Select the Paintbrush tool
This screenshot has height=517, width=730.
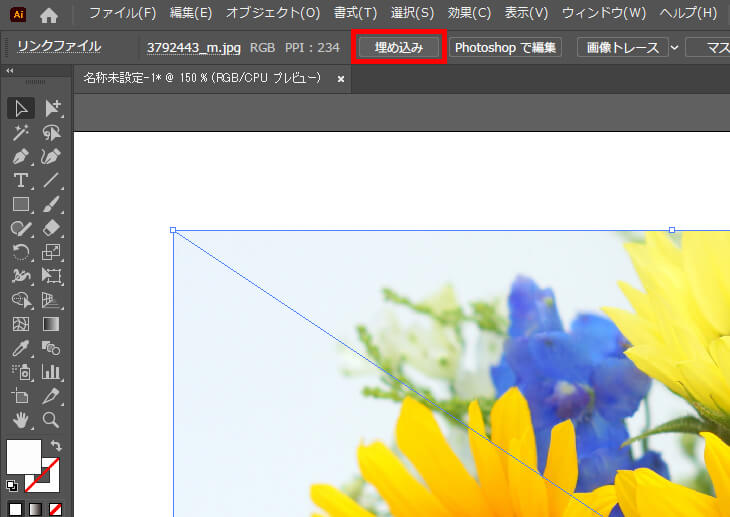click(x=52, y=204)
